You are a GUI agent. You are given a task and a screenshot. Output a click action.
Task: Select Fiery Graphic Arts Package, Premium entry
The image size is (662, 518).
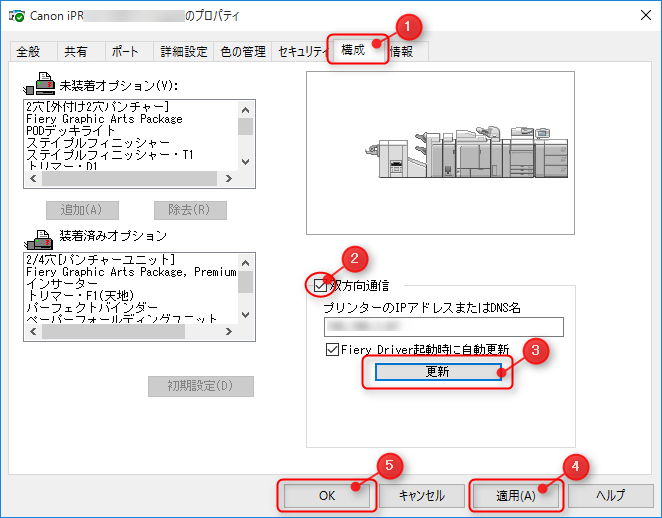(x=131, y=272)
